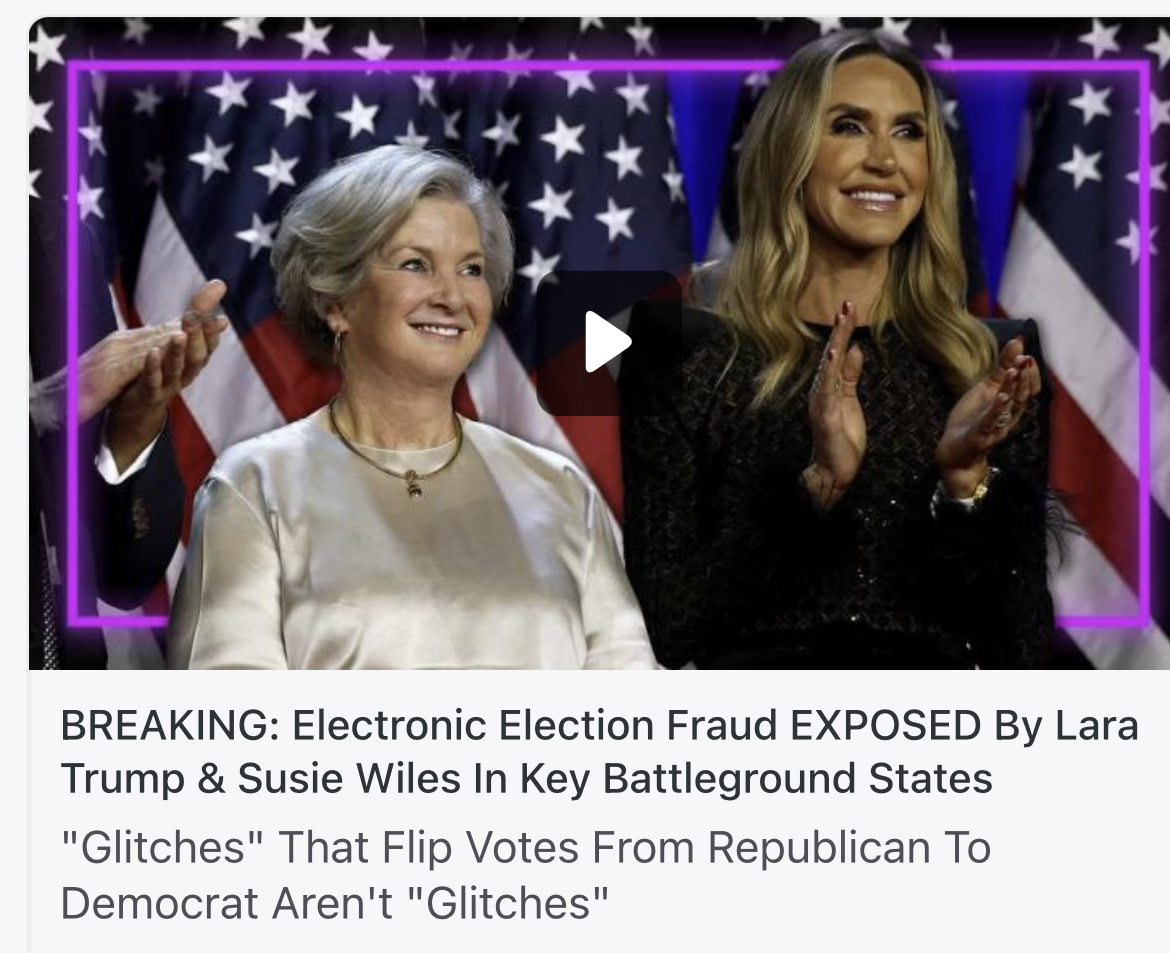The height and width of the screenshot is (953, 1170).
Task: Click the "Glitches" That Flip Votes subtitle
Action: click(x=525, y=875)
